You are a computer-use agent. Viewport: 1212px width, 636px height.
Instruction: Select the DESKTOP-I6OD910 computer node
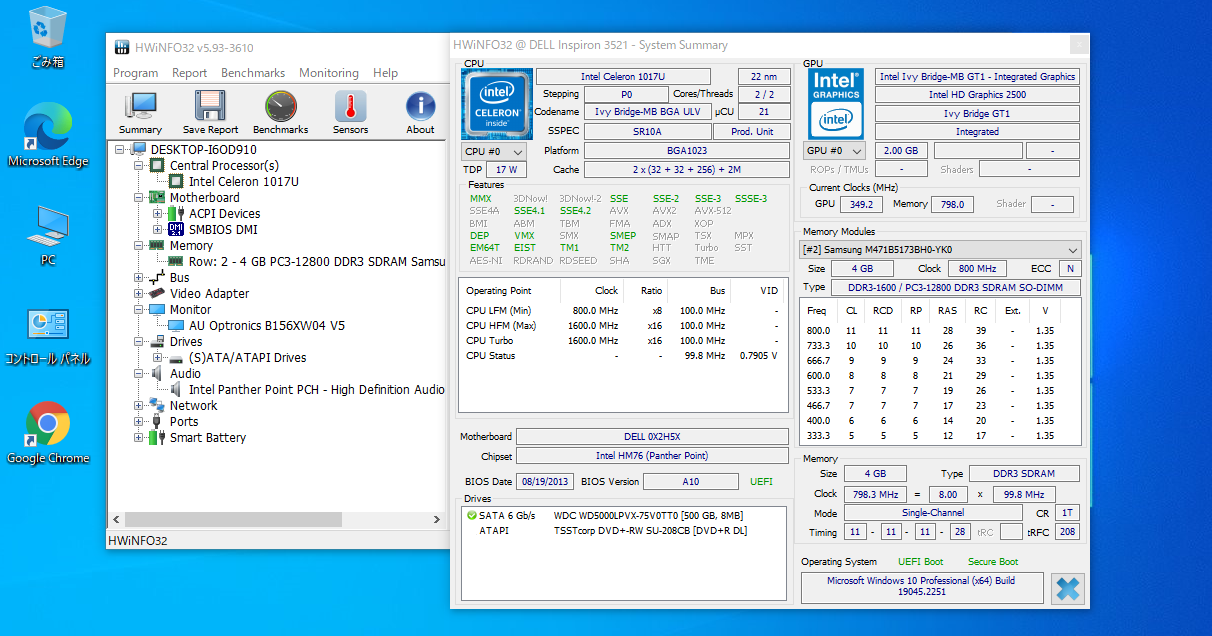[x=204, y=150]
